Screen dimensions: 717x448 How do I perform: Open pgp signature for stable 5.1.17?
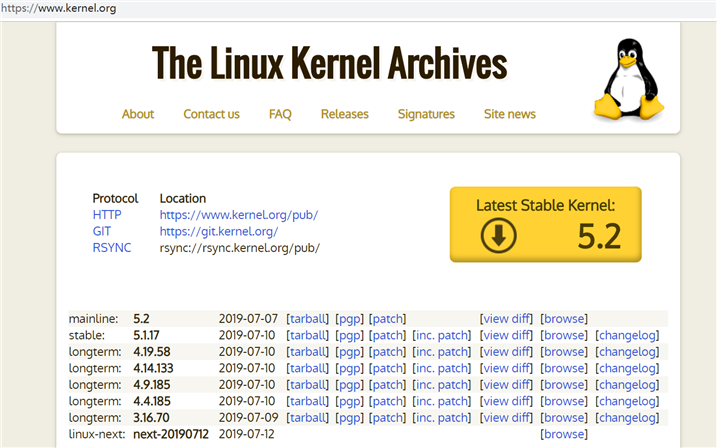click(x=349, y=335)
